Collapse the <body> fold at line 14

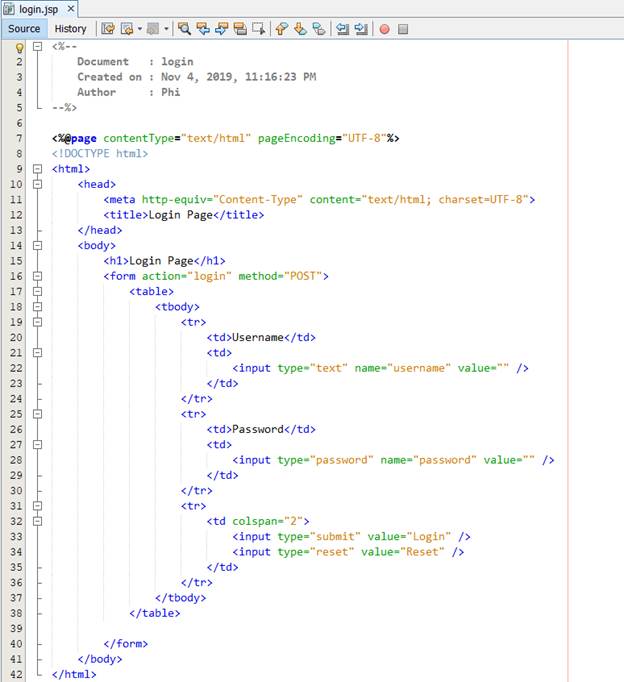tap(38, 245)
